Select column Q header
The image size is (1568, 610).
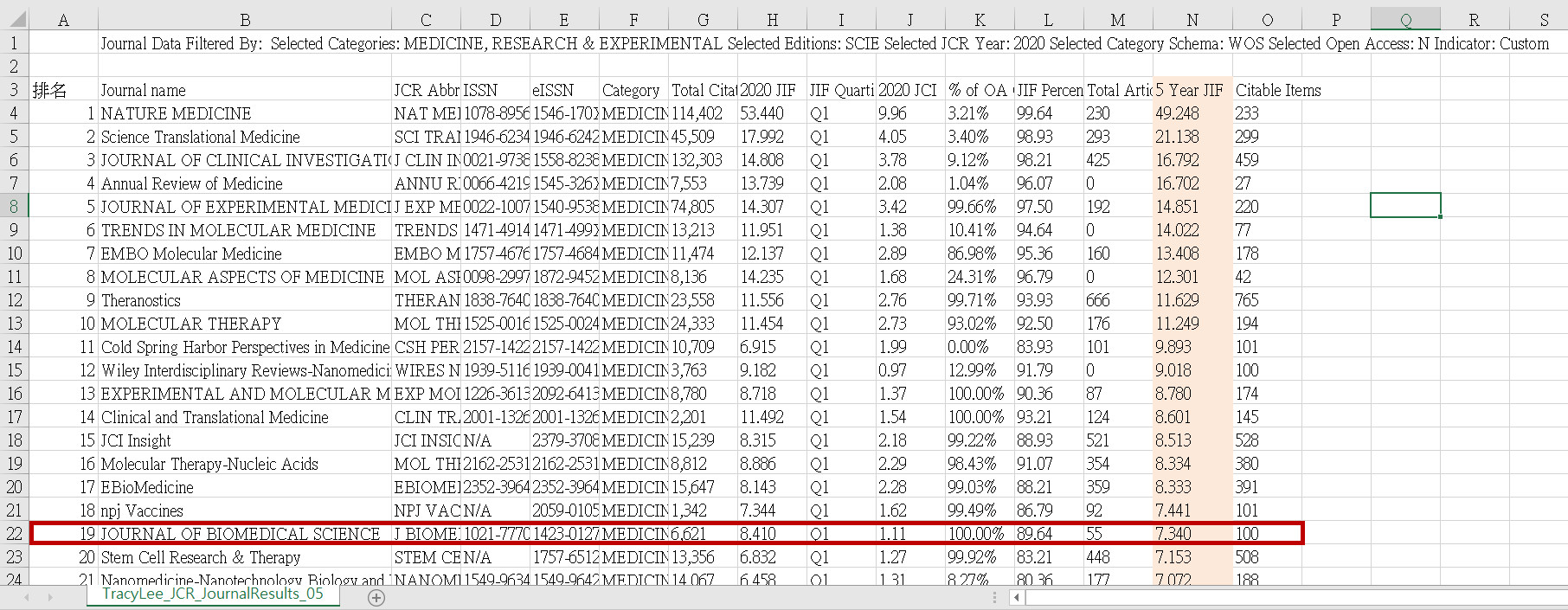[1405, 19]
